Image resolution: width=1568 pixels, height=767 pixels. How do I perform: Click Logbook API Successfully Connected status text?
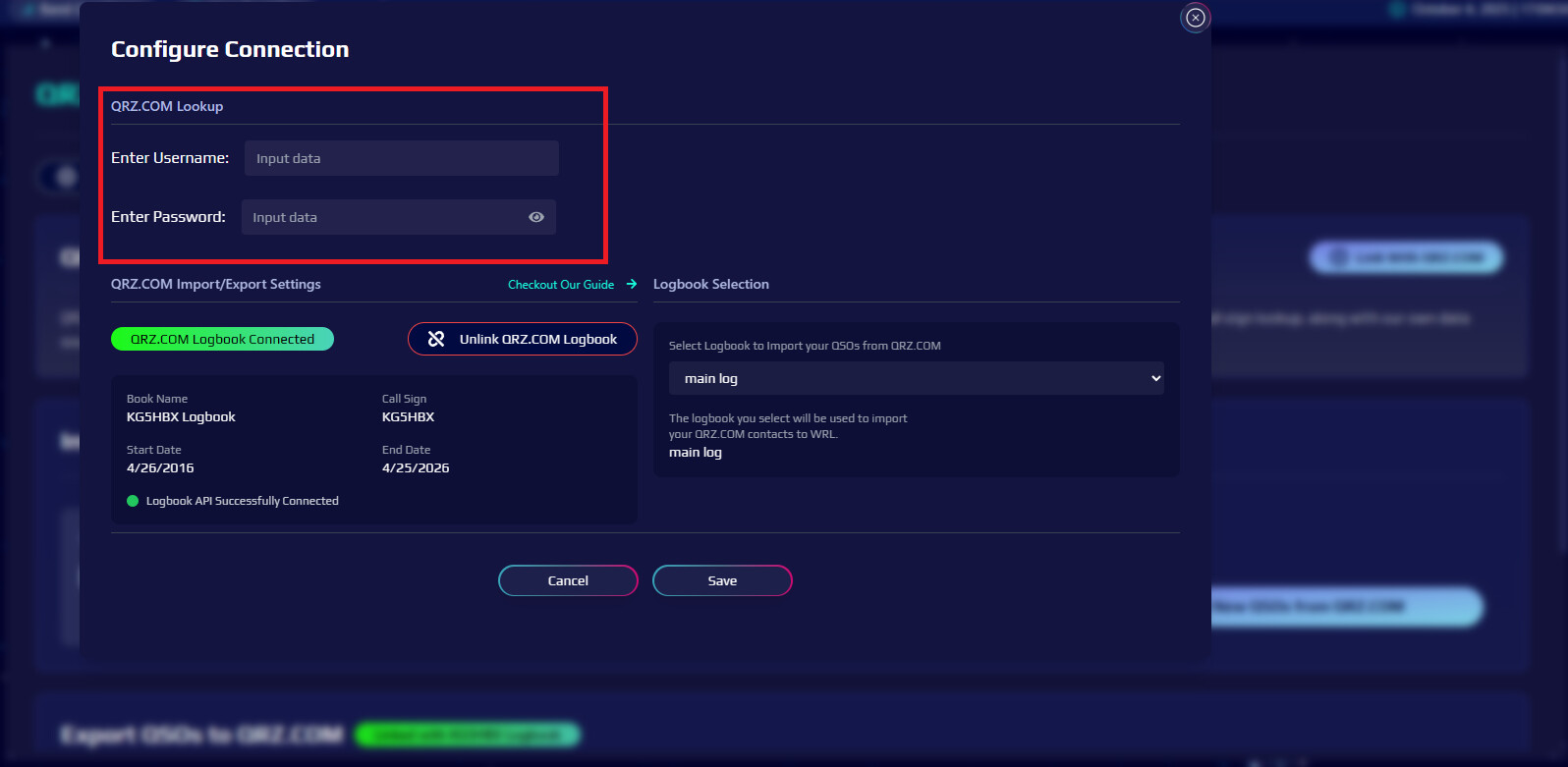tap(243, 501)
